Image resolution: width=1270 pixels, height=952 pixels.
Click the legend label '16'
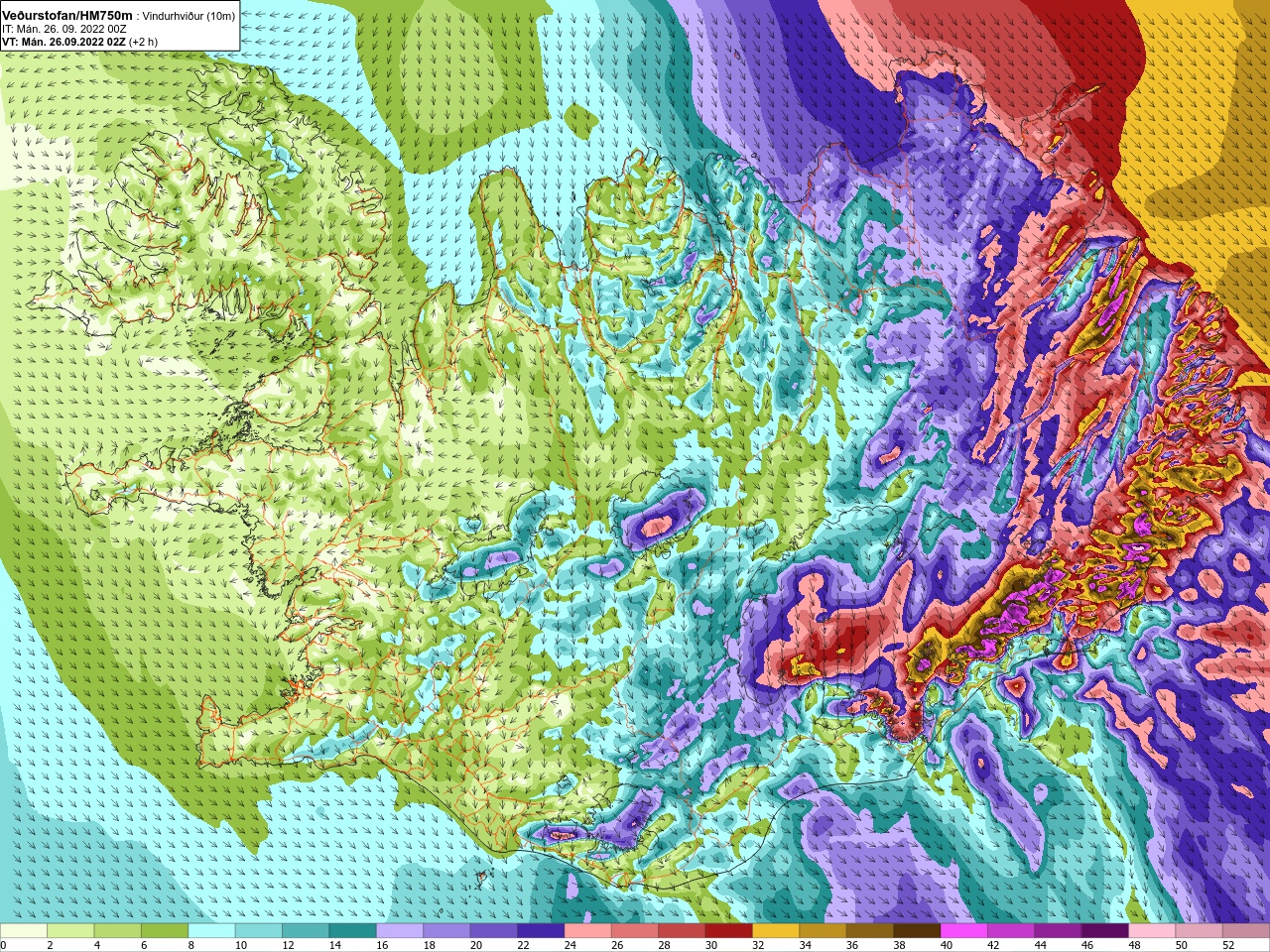(381, 945)
